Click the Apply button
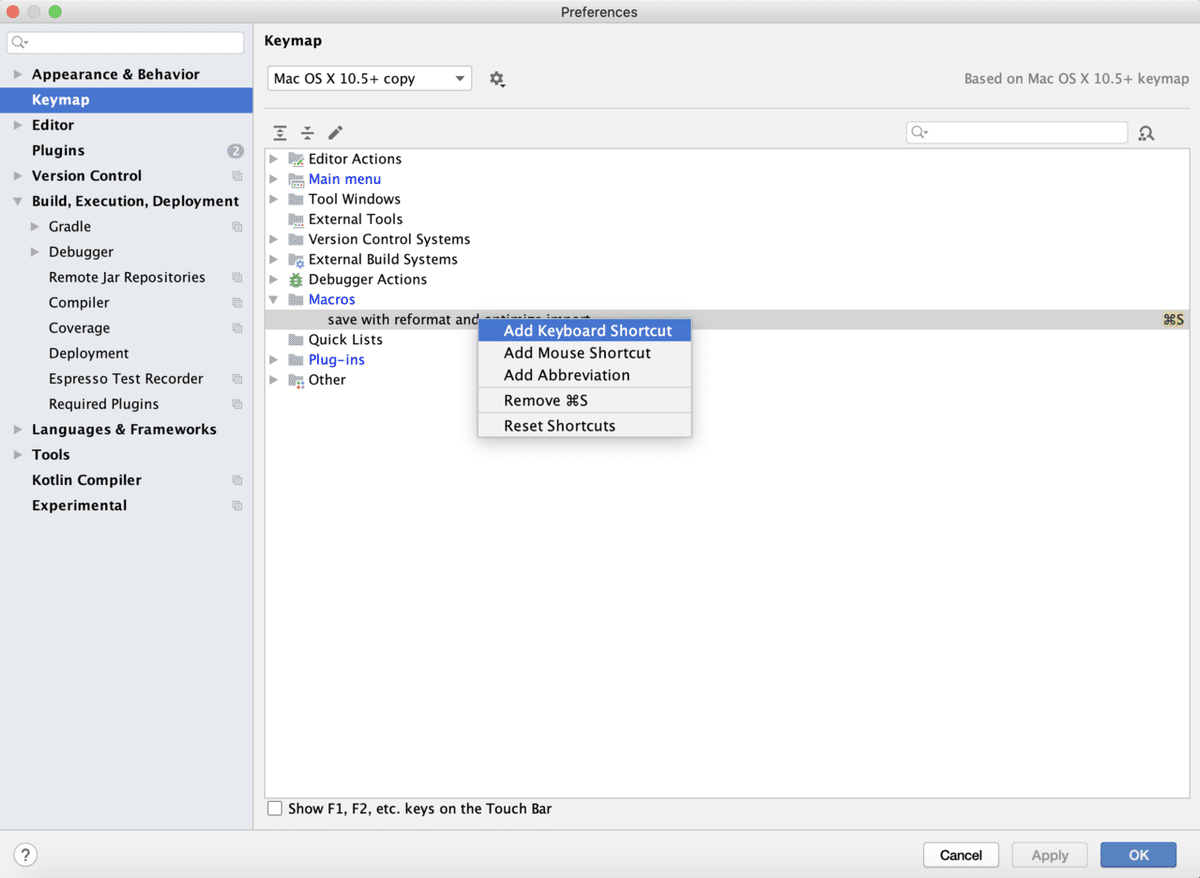 click(1050, 855)
